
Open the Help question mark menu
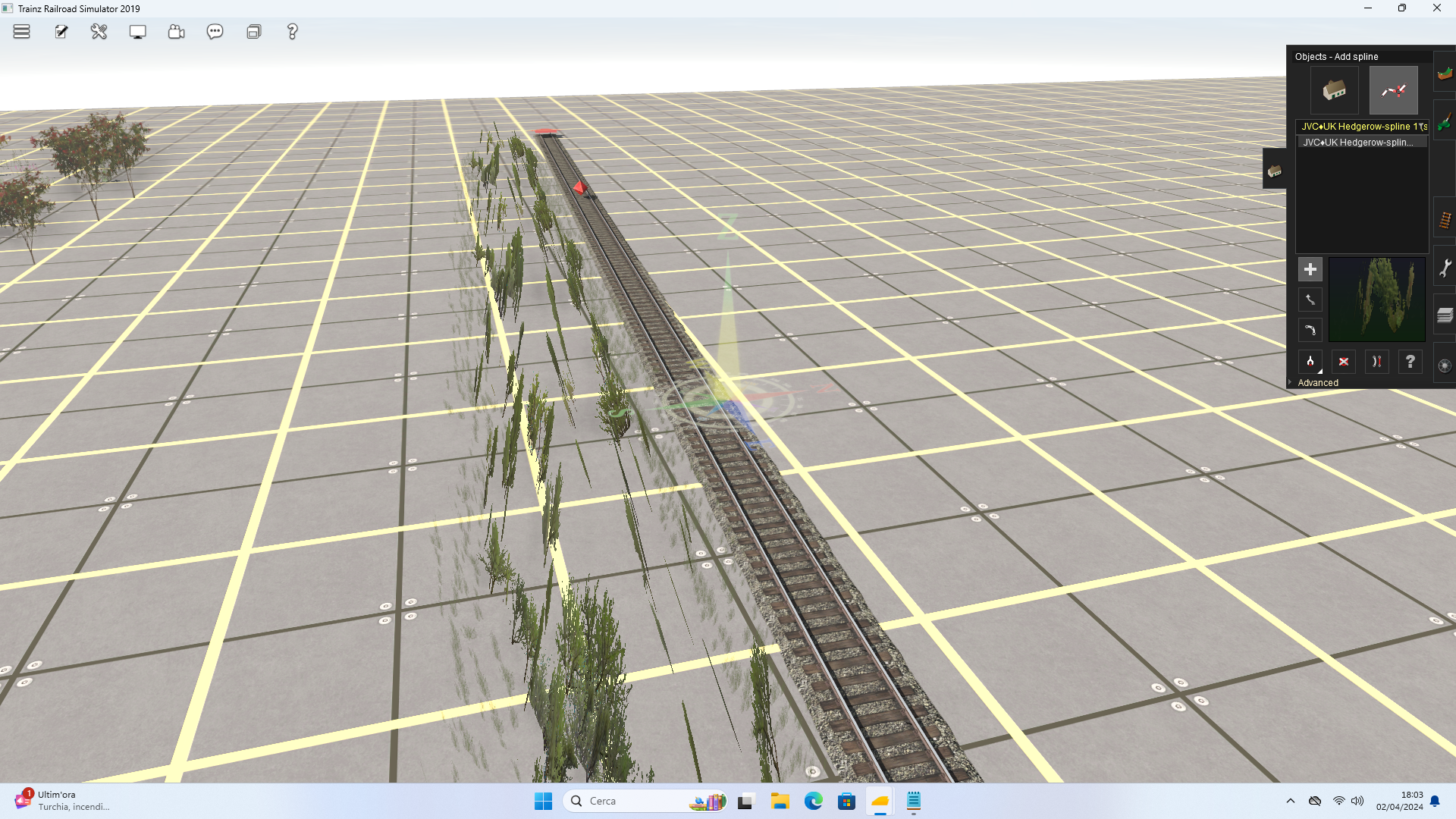292,32
